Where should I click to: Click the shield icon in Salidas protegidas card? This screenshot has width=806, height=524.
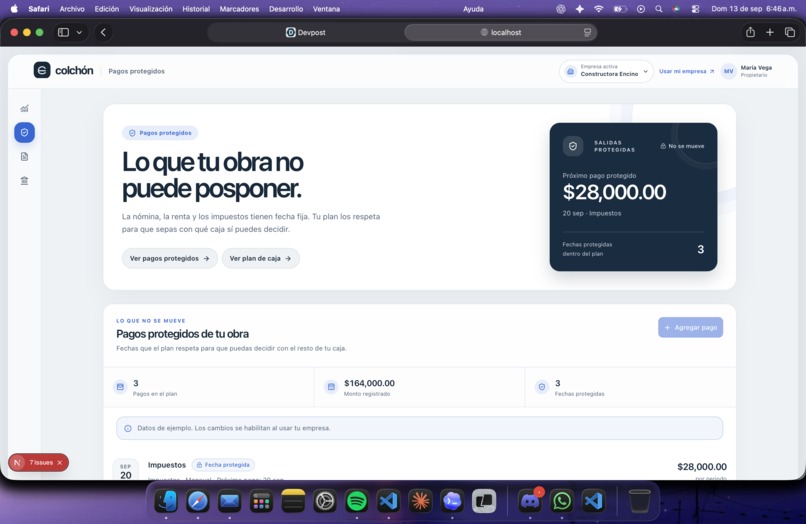coord(573,146)
